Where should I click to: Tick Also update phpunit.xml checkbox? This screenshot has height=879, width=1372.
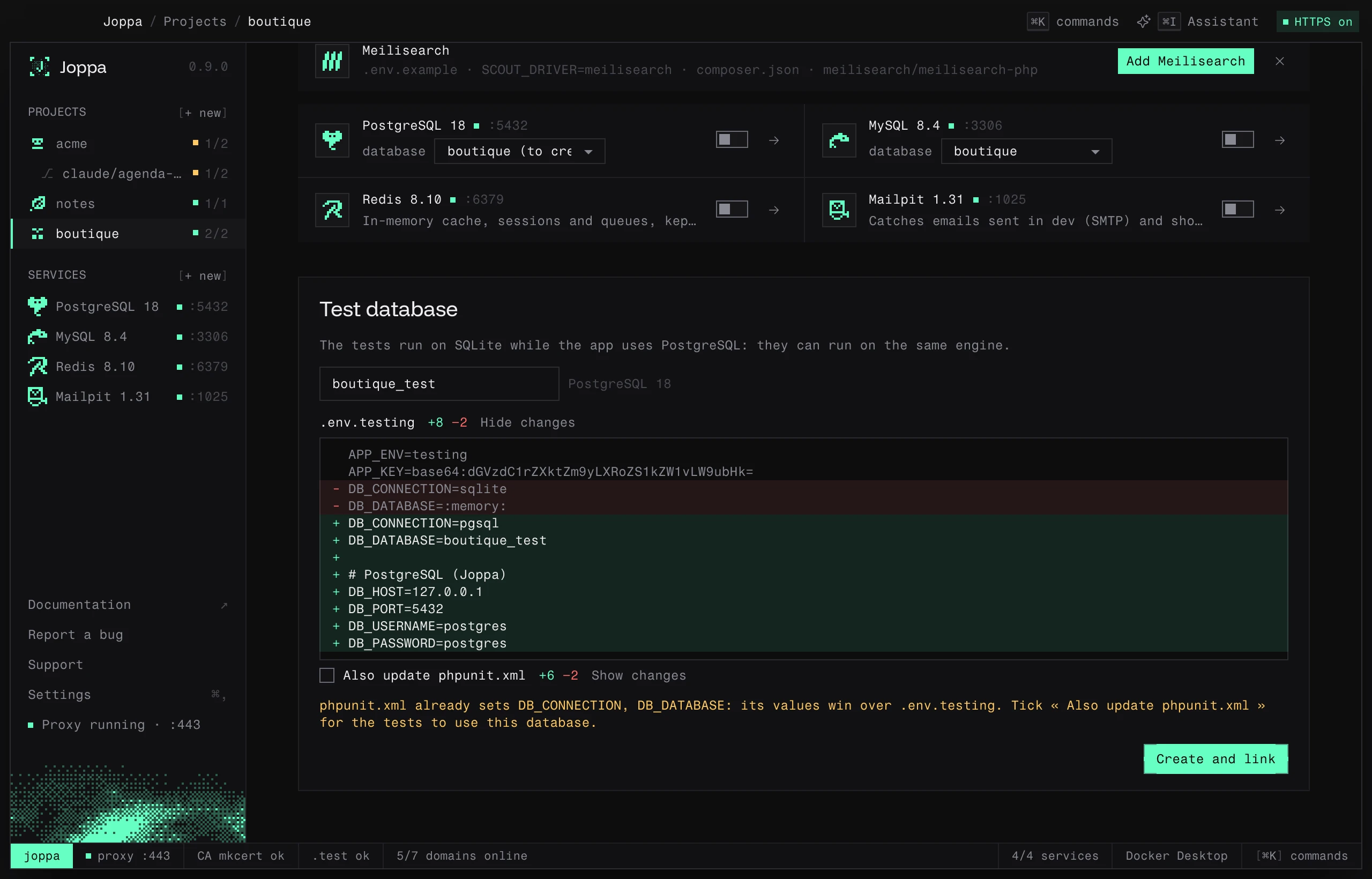point(327,675)
